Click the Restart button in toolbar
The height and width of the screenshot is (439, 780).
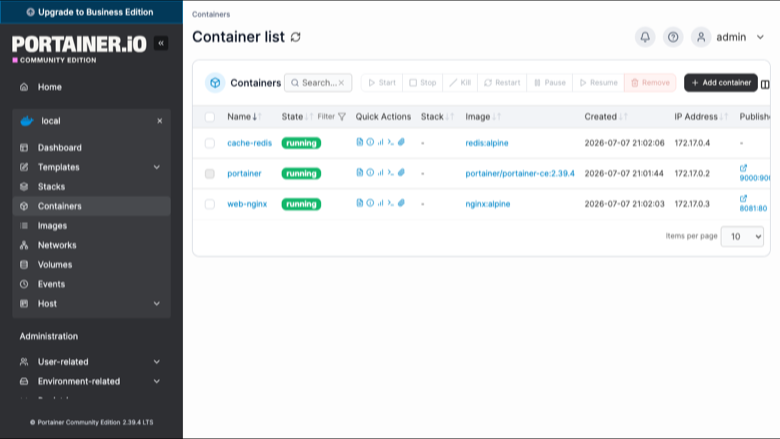502,83
